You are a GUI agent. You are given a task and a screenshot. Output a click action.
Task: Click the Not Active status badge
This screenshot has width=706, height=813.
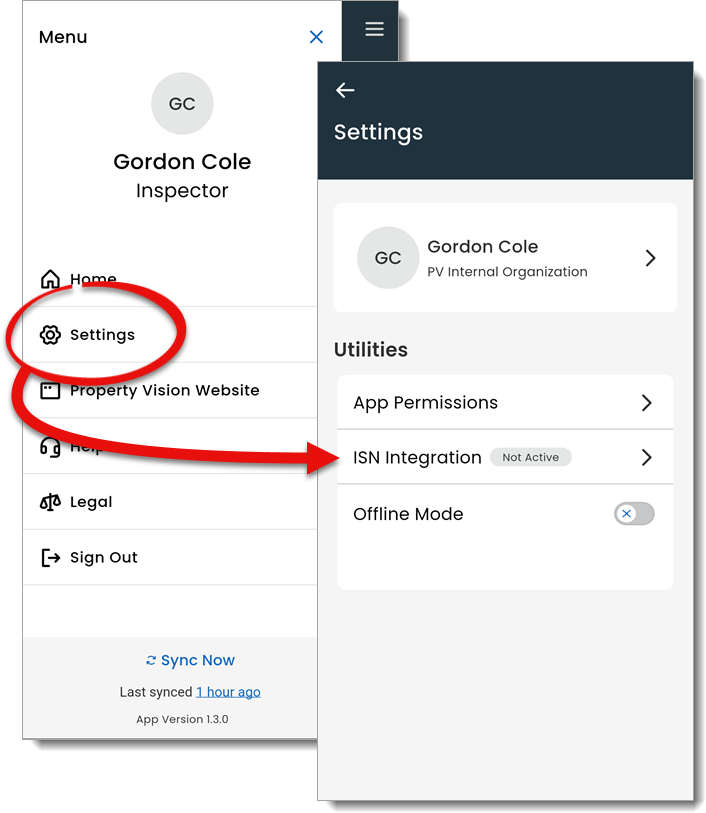click(531, 457)
